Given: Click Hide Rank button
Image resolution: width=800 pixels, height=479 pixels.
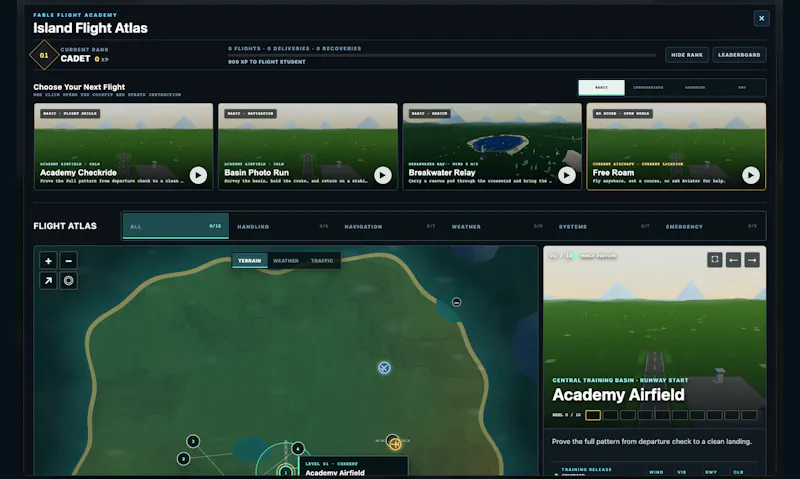Looking at the screenshot, I should [687, 55].
